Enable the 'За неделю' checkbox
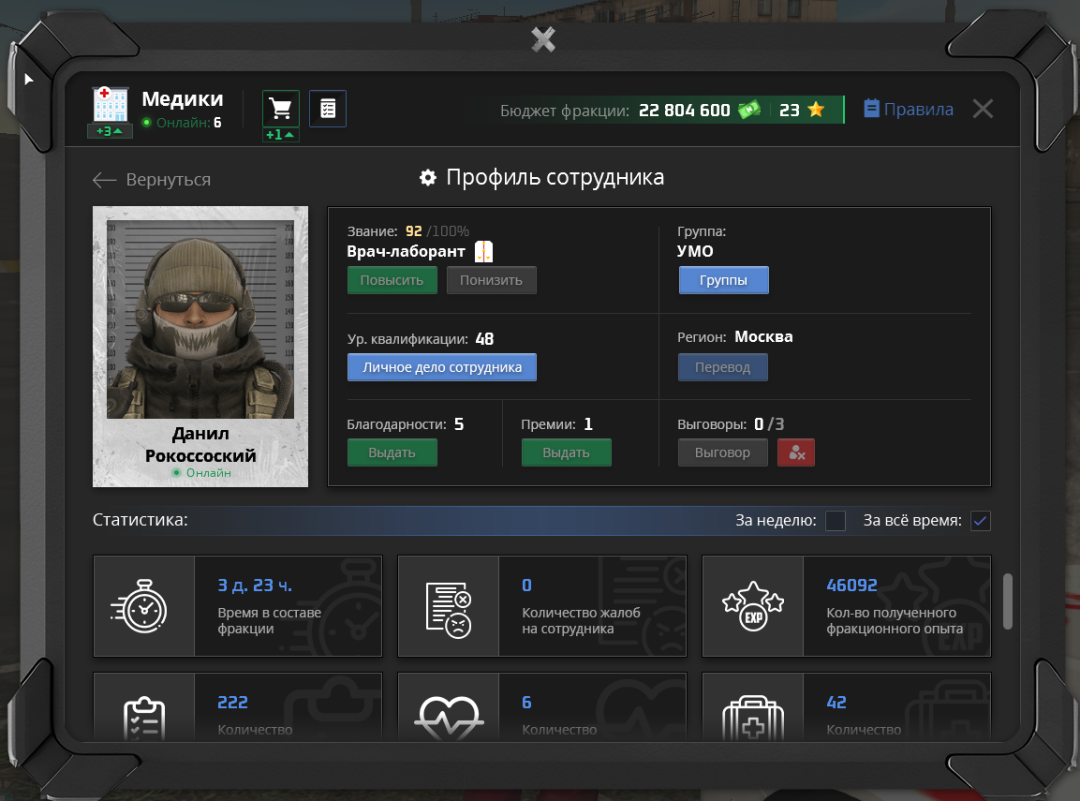Screen dimensions: 1080x801 (x=835, y=521)
